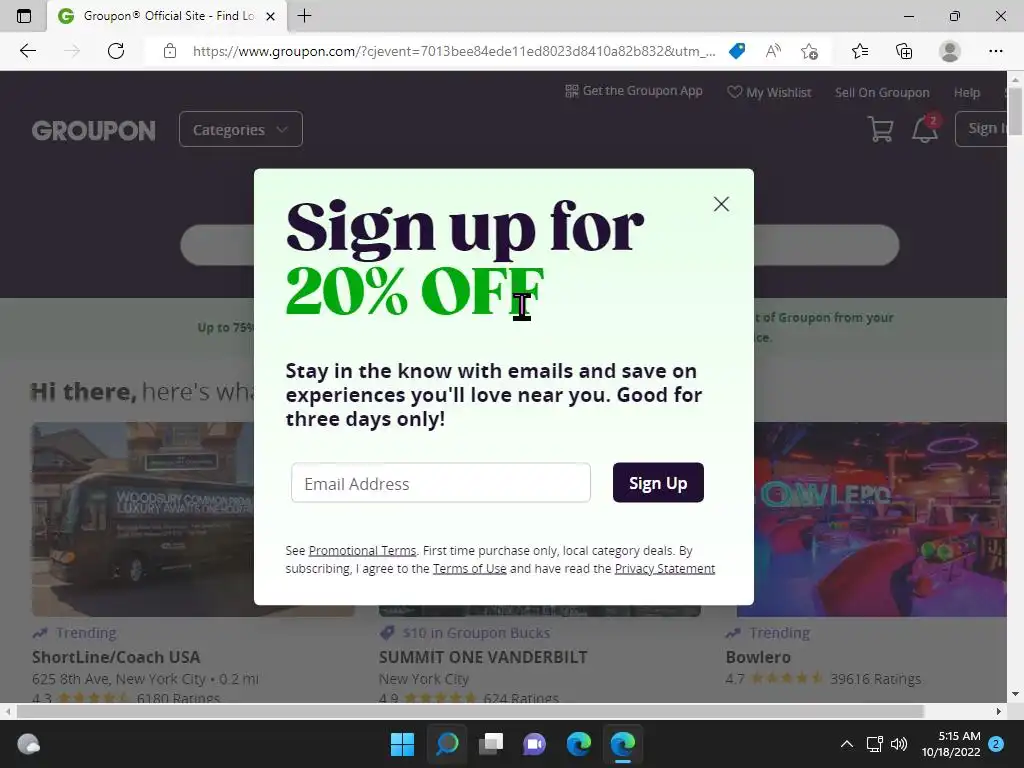Click the Sign Up button
This screenshot has width=1024, height=768.
658,483
